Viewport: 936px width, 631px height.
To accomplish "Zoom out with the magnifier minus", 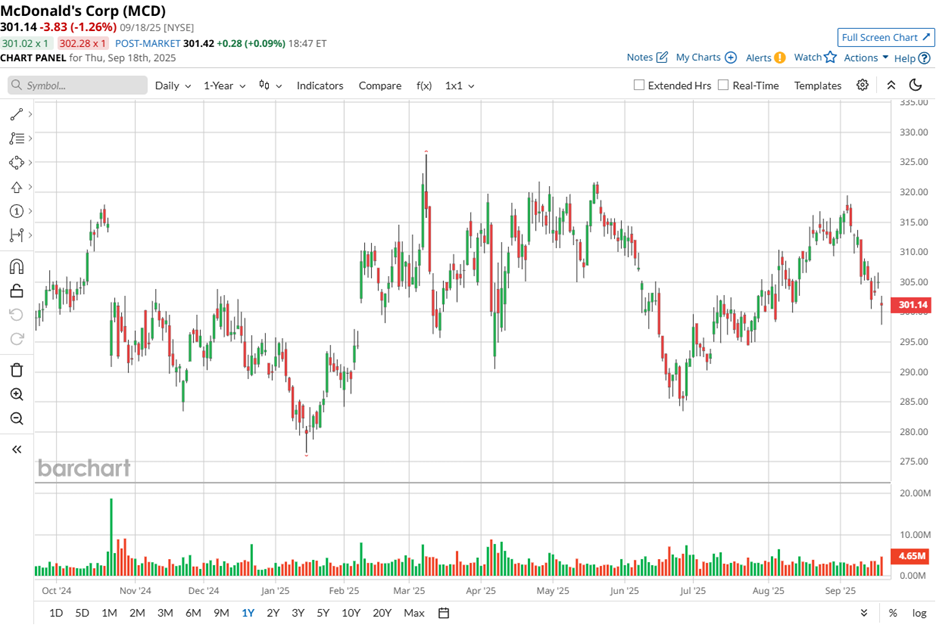I will coord(17,418).
